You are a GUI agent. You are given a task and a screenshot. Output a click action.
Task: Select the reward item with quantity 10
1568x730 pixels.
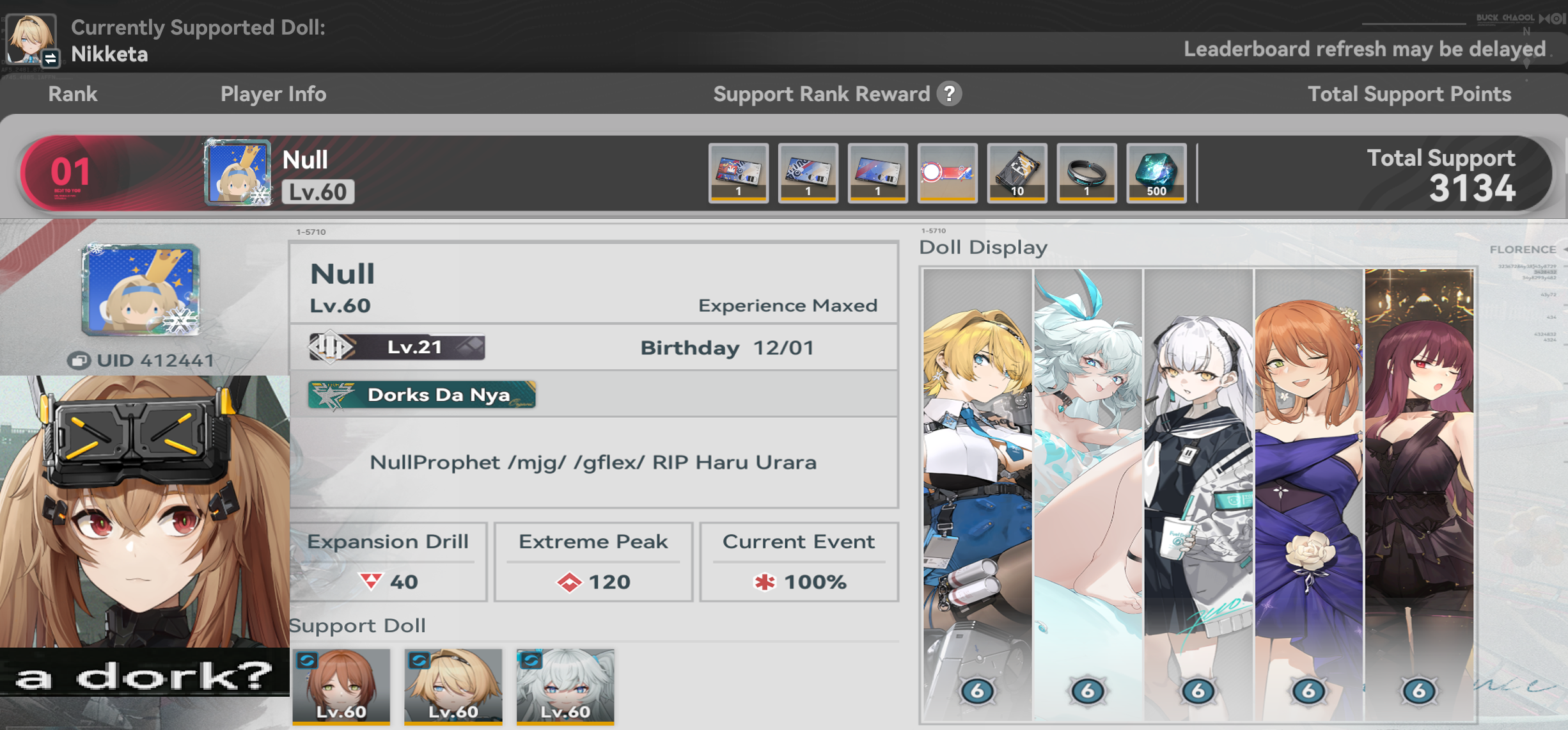click(1017, 173)
